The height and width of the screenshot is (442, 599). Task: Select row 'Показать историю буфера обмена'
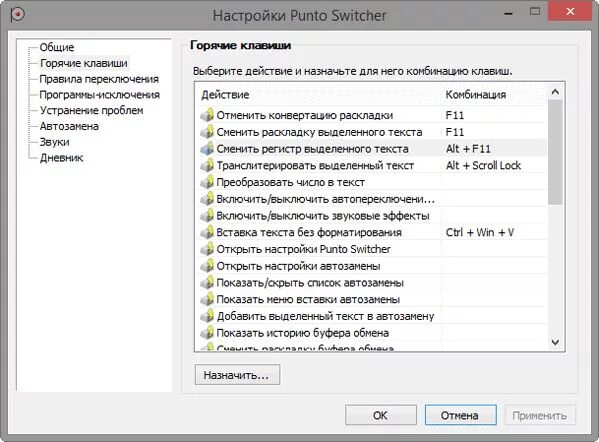372,333
